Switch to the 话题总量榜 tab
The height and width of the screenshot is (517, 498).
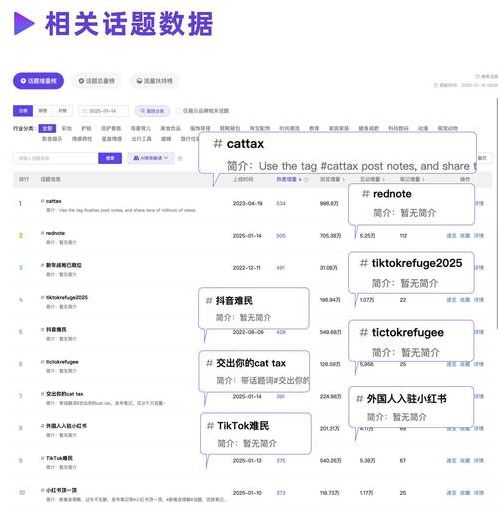click(96, 81)
